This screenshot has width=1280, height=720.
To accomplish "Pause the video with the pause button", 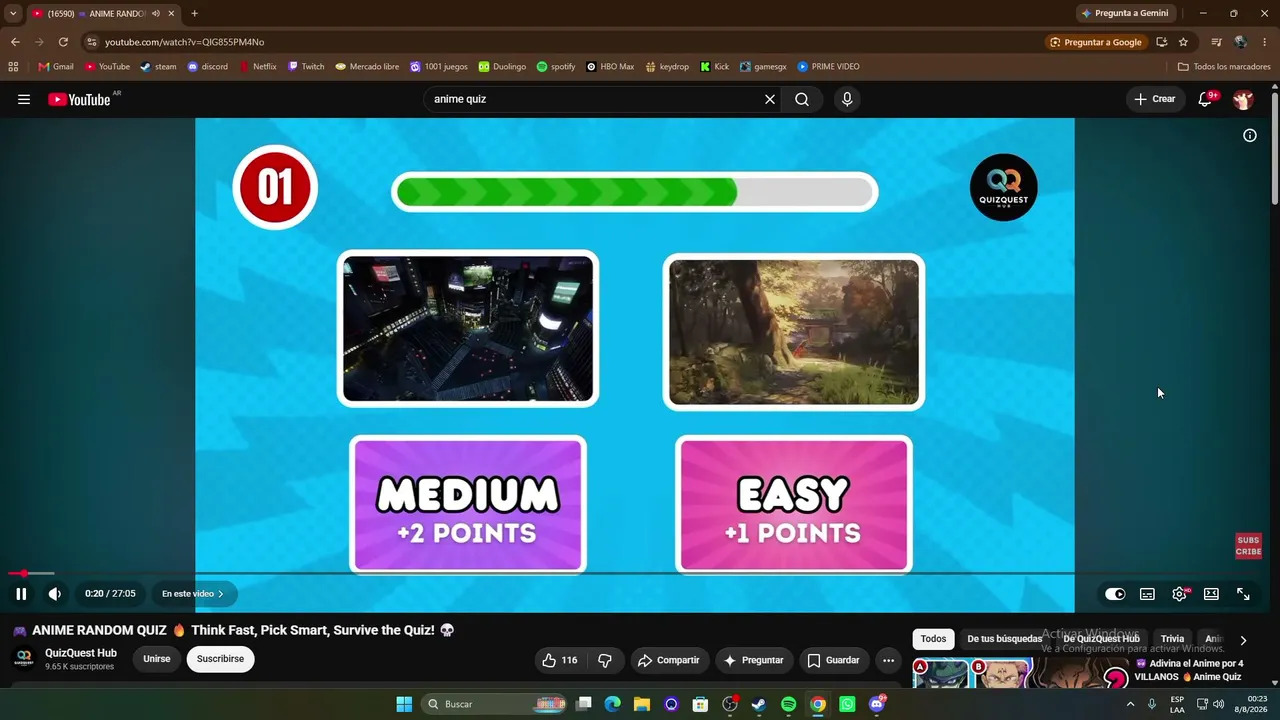I will 21,594.
